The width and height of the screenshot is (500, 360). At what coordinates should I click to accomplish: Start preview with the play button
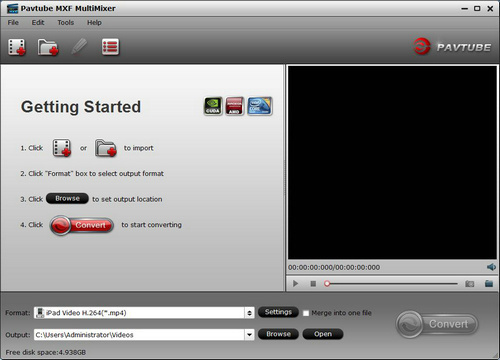tap(295, 284)
